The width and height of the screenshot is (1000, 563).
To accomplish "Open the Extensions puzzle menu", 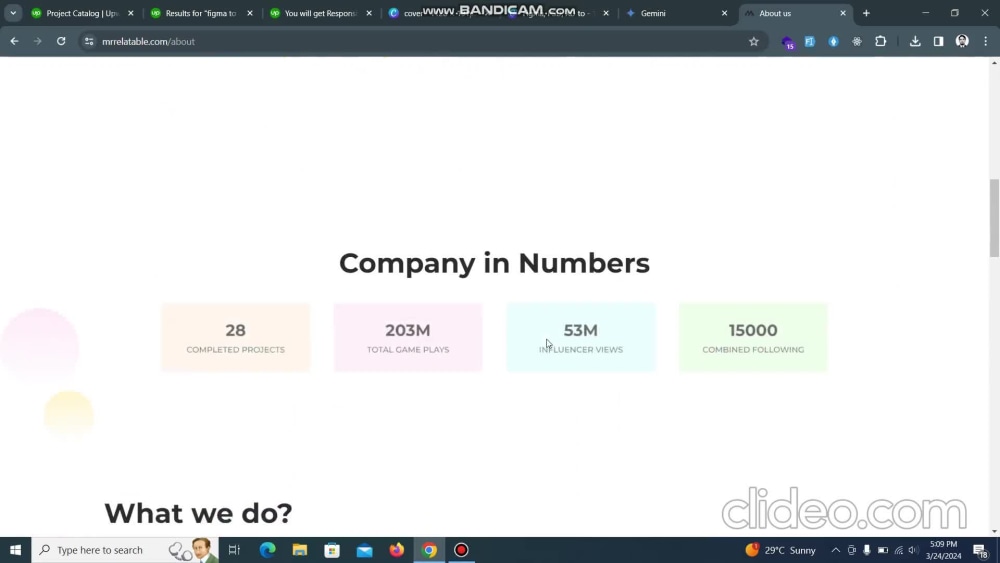I will point(881,41).
